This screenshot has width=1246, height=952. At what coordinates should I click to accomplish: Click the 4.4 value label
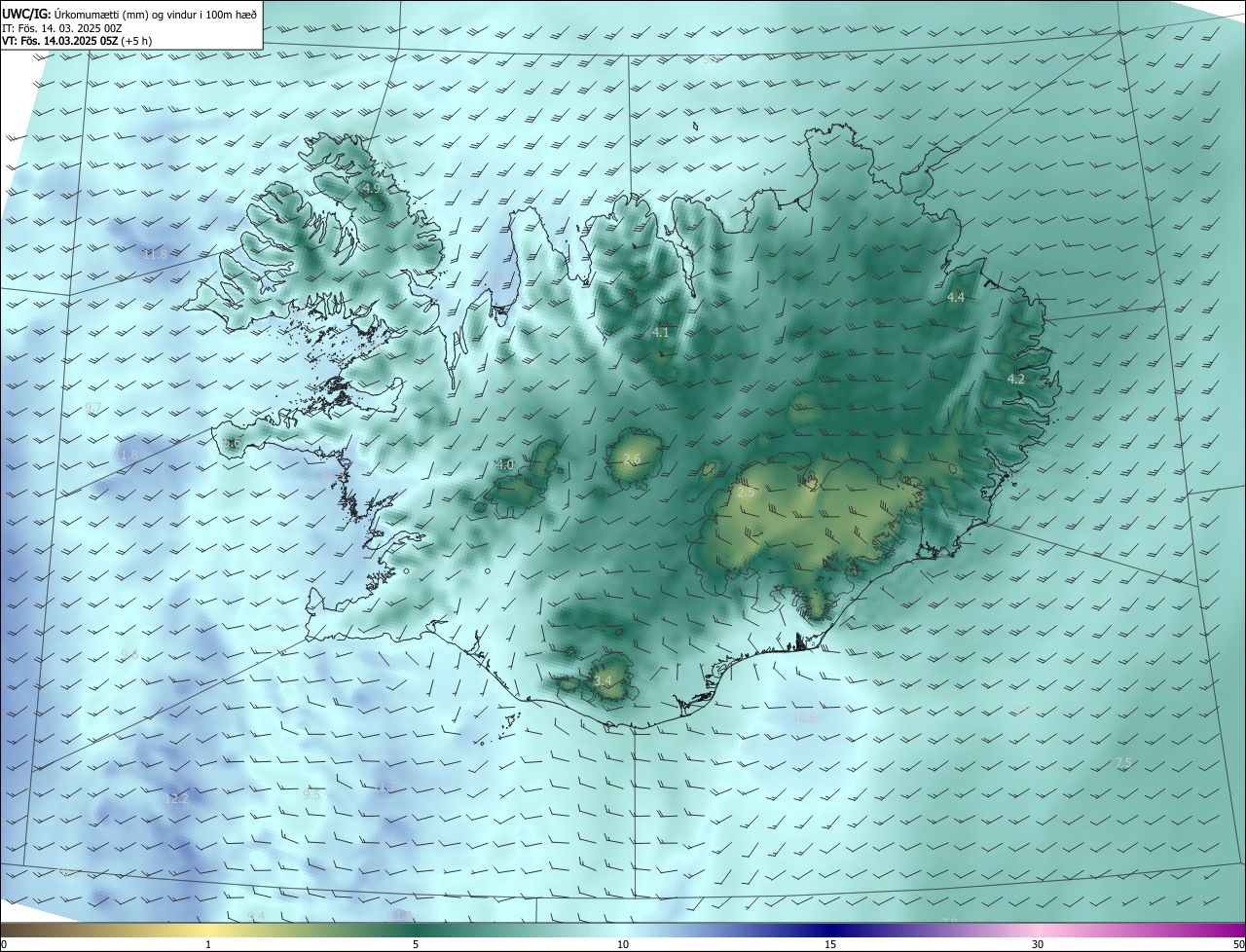[x=956, y=297]
